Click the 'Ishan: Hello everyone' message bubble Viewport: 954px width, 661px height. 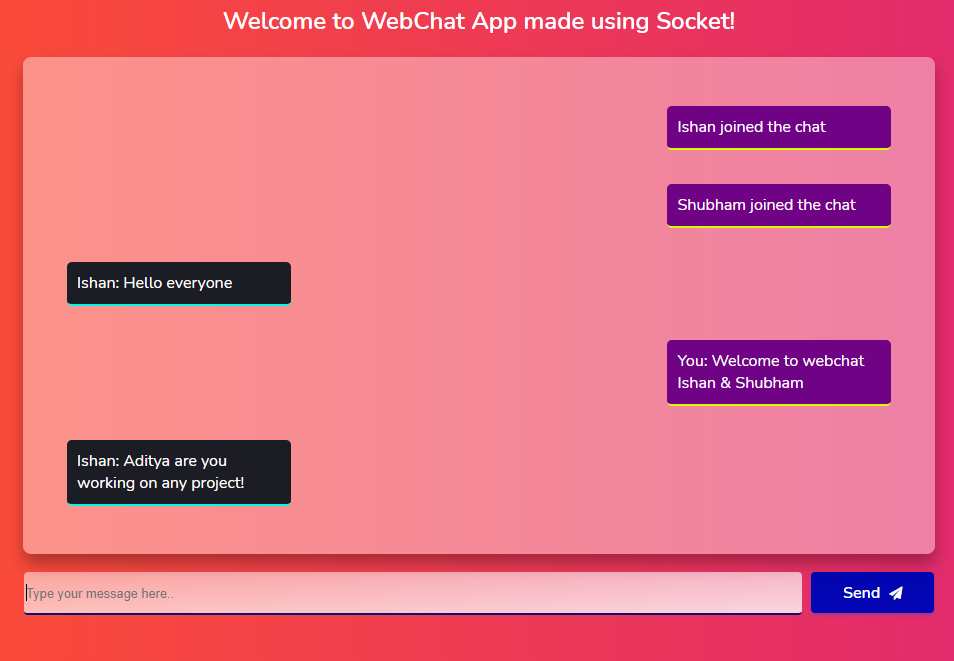tap(179, 283)
